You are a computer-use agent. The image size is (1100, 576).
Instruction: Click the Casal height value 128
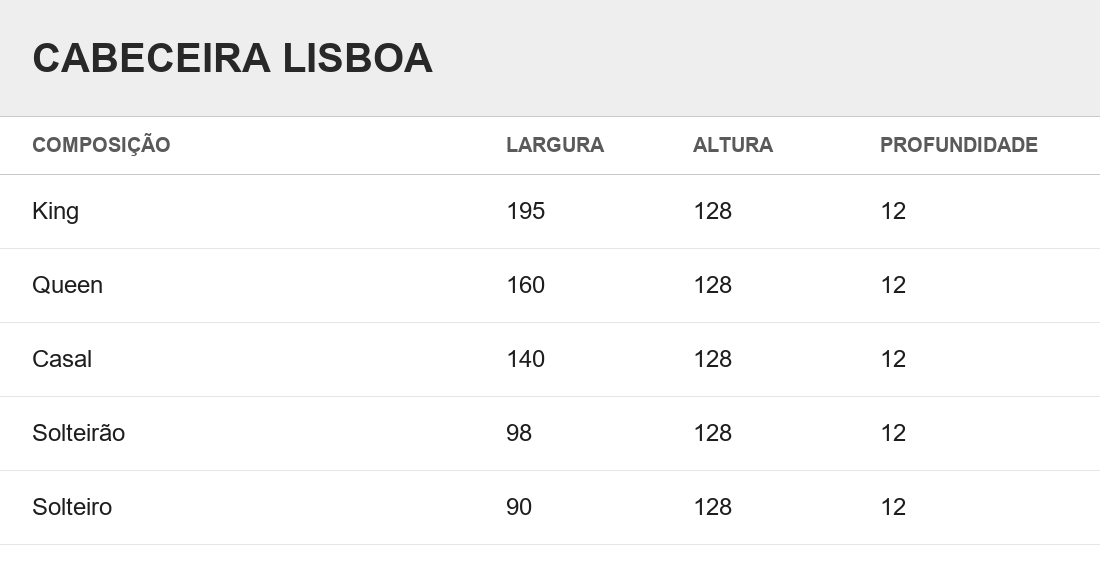tap(713, 359)
